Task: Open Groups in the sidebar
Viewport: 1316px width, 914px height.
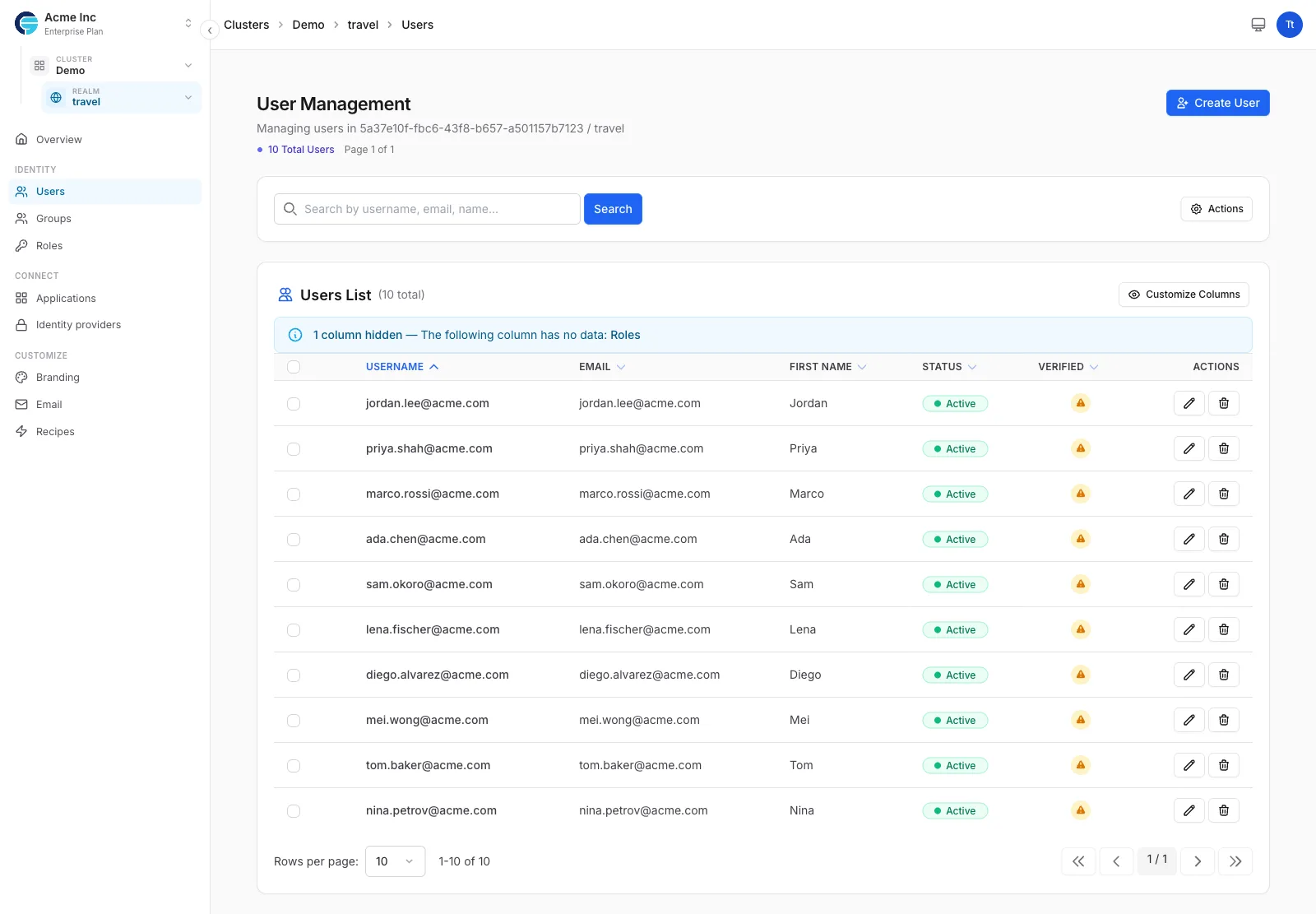Action: click(x=105, y=219)
